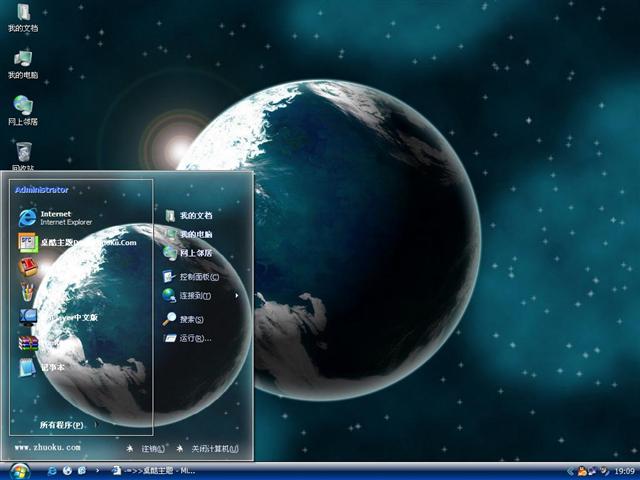Choose 搜索(S) from the Start menu
The image size is (640, 480).
click(191, 320)
